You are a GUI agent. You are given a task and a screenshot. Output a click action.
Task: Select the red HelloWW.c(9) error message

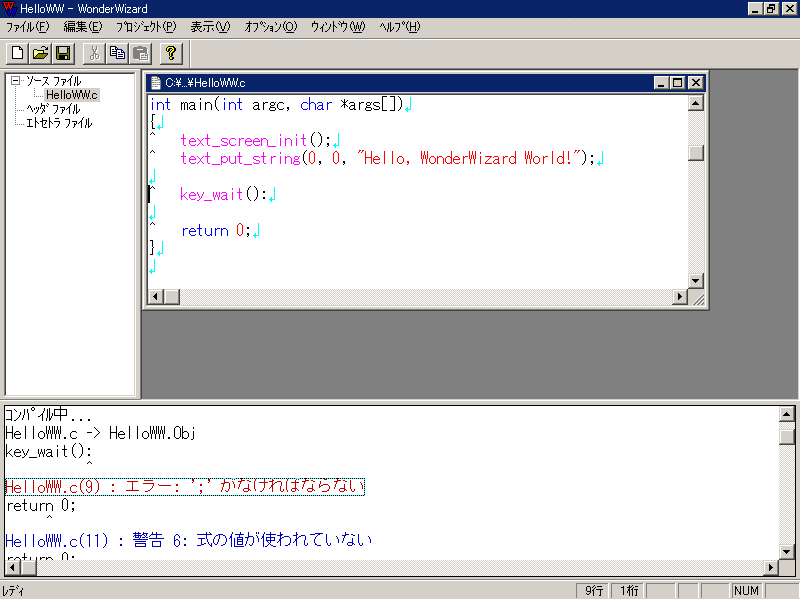click(x=185, y=487)
